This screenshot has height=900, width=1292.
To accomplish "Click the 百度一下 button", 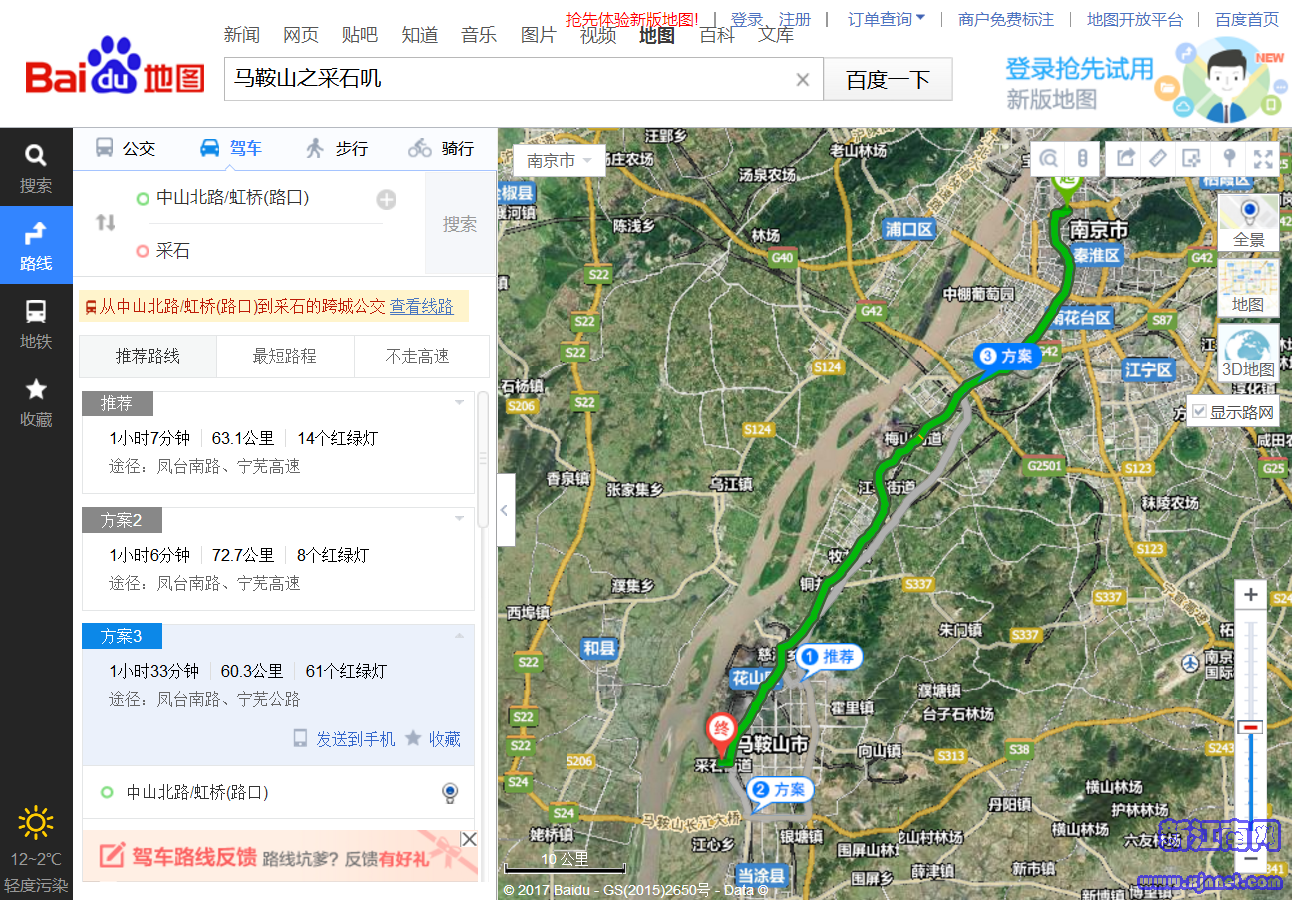I will tap(888, 79).
